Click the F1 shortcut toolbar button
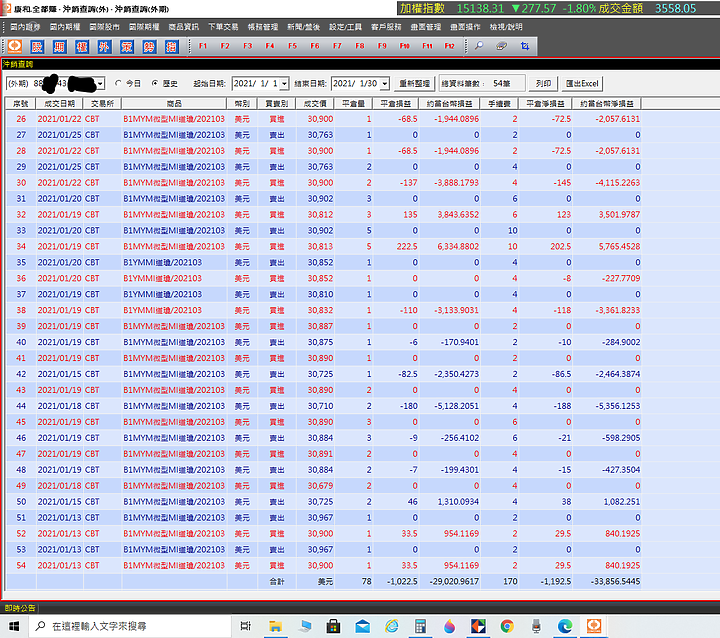 pyautogui.click(x=203, y=46)
